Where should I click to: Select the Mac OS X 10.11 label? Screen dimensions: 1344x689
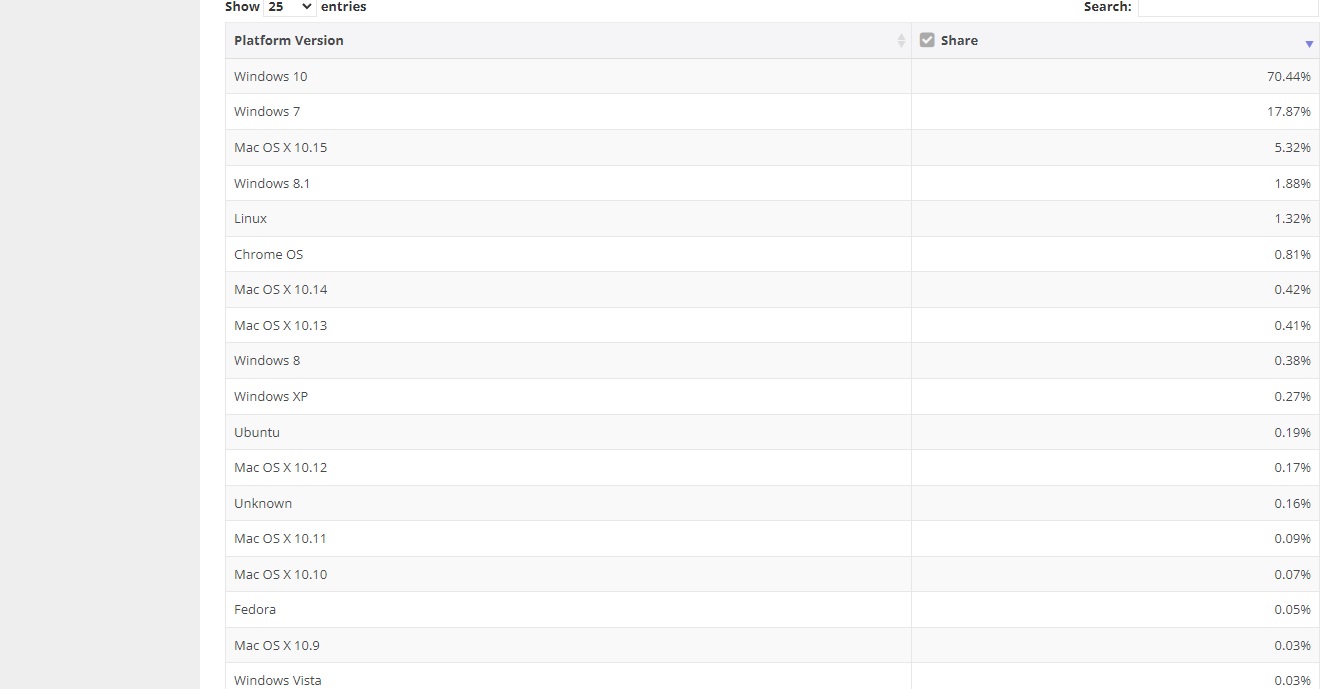[x=281, y=538]
